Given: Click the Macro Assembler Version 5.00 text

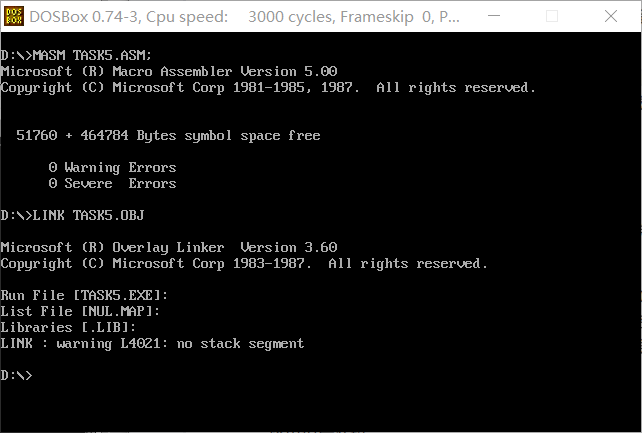Looking at the screenshot, I should (225, 71).
